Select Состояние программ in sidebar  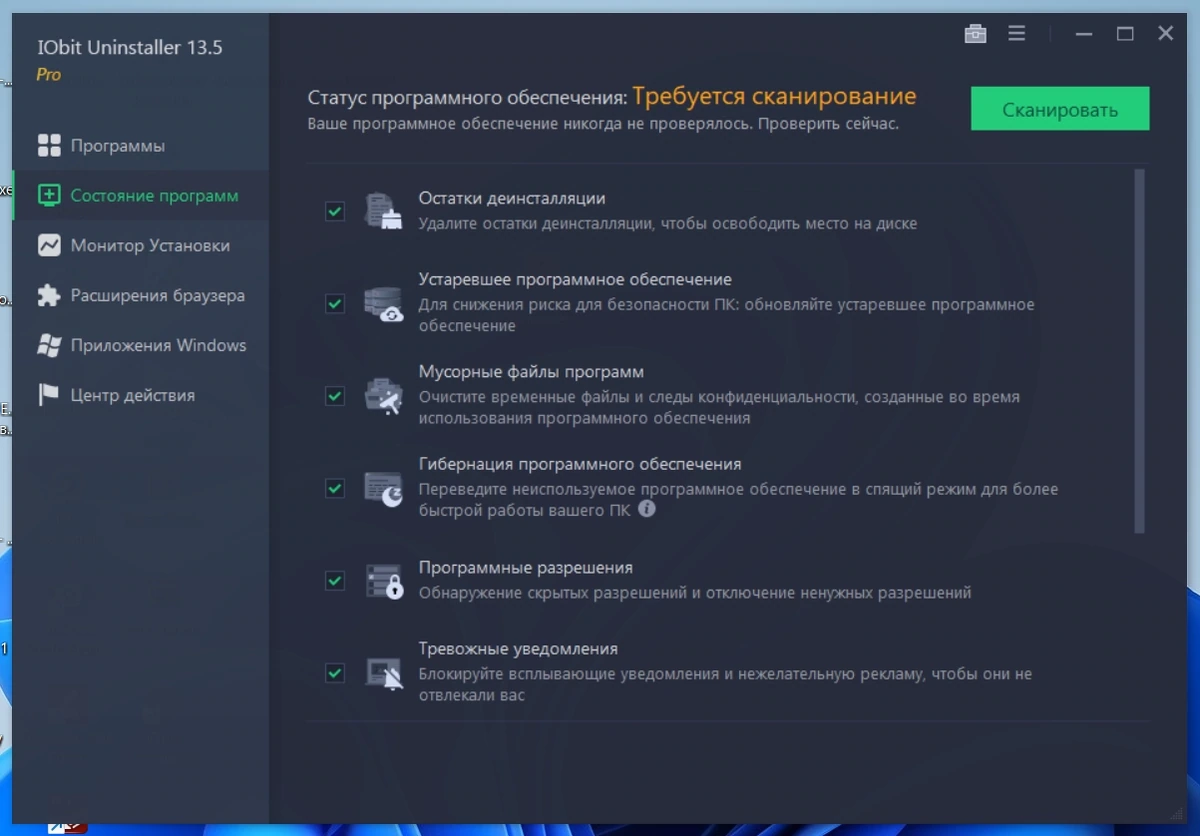click(141, 196)
